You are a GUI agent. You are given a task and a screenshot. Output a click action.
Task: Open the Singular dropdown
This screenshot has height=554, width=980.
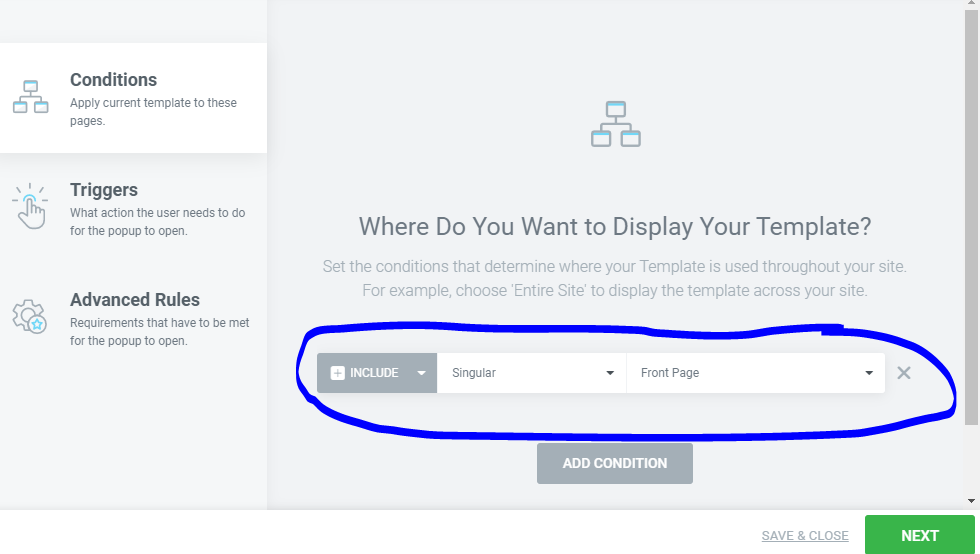click(531, 373)
